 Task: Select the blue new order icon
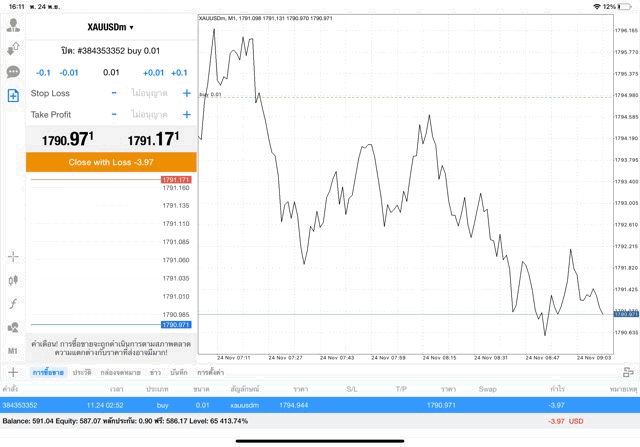click(x=13, y=96)
